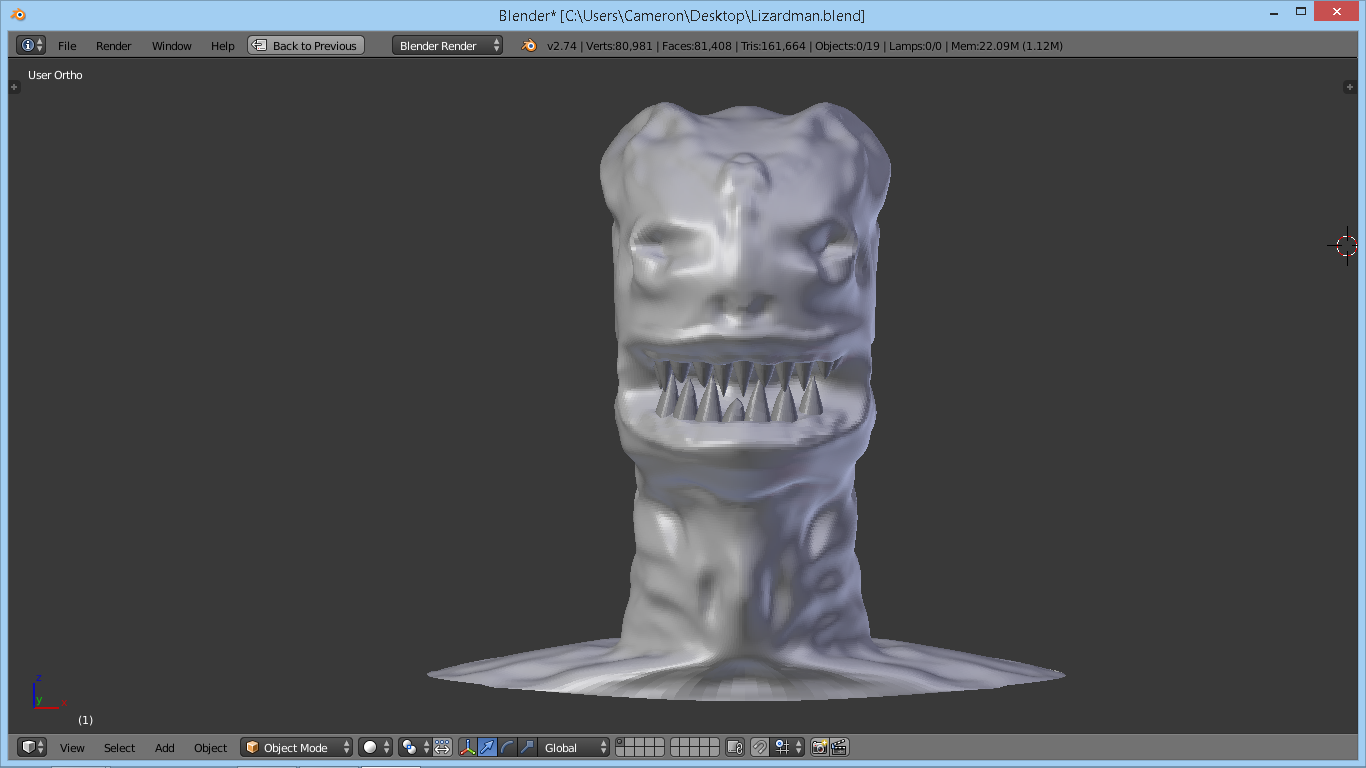This screenshot has width=1366, height=768.
Task: Click the Info editor type icon
Action: 27,46
